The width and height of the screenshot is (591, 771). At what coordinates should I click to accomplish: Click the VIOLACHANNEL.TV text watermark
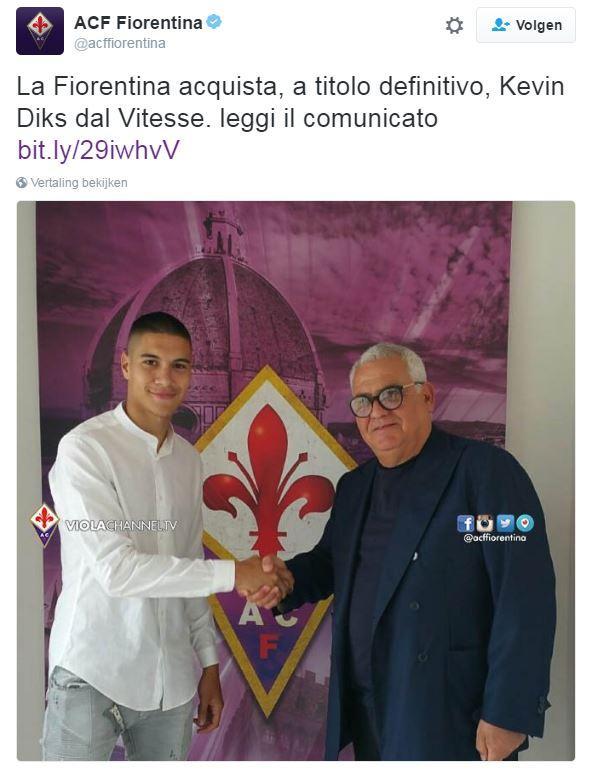tap(121, 526)
